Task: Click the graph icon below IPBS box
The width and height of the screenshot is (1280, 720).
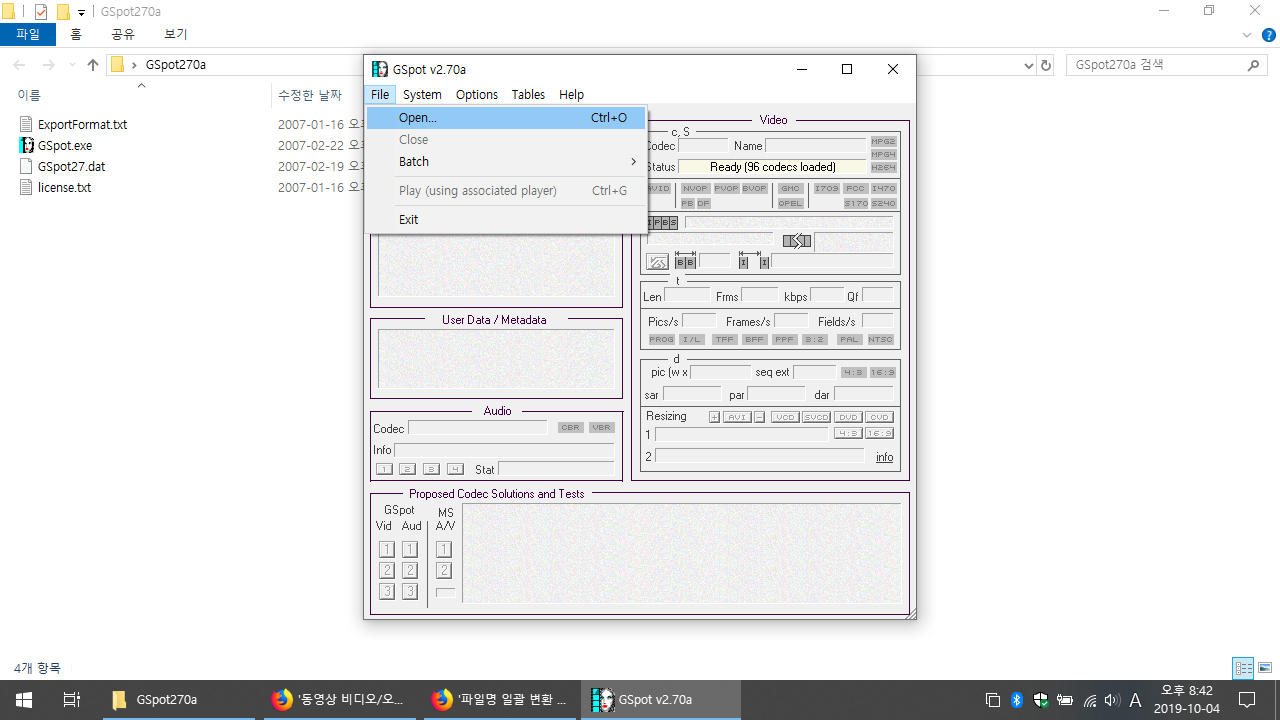Action: [657, 262]
